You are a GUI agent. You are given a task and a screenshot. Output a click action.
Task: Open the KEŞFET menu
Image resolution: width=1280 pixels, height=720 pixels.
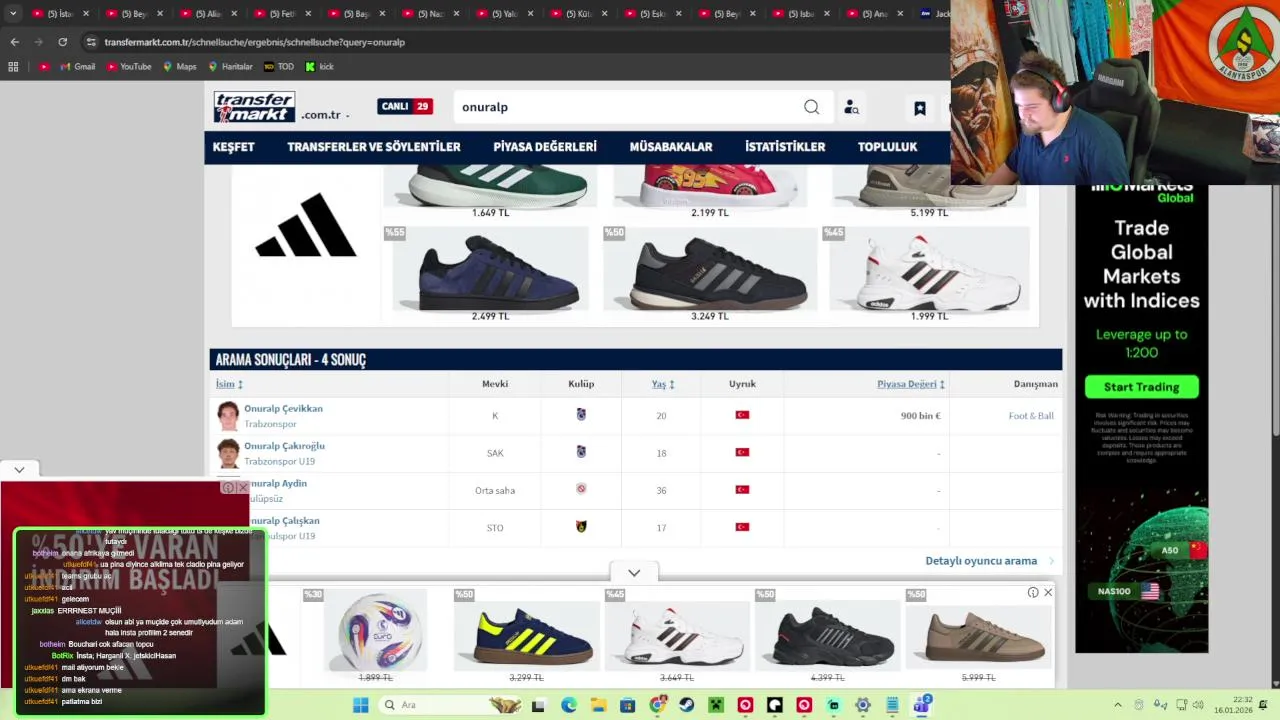(x=233, y=147)
